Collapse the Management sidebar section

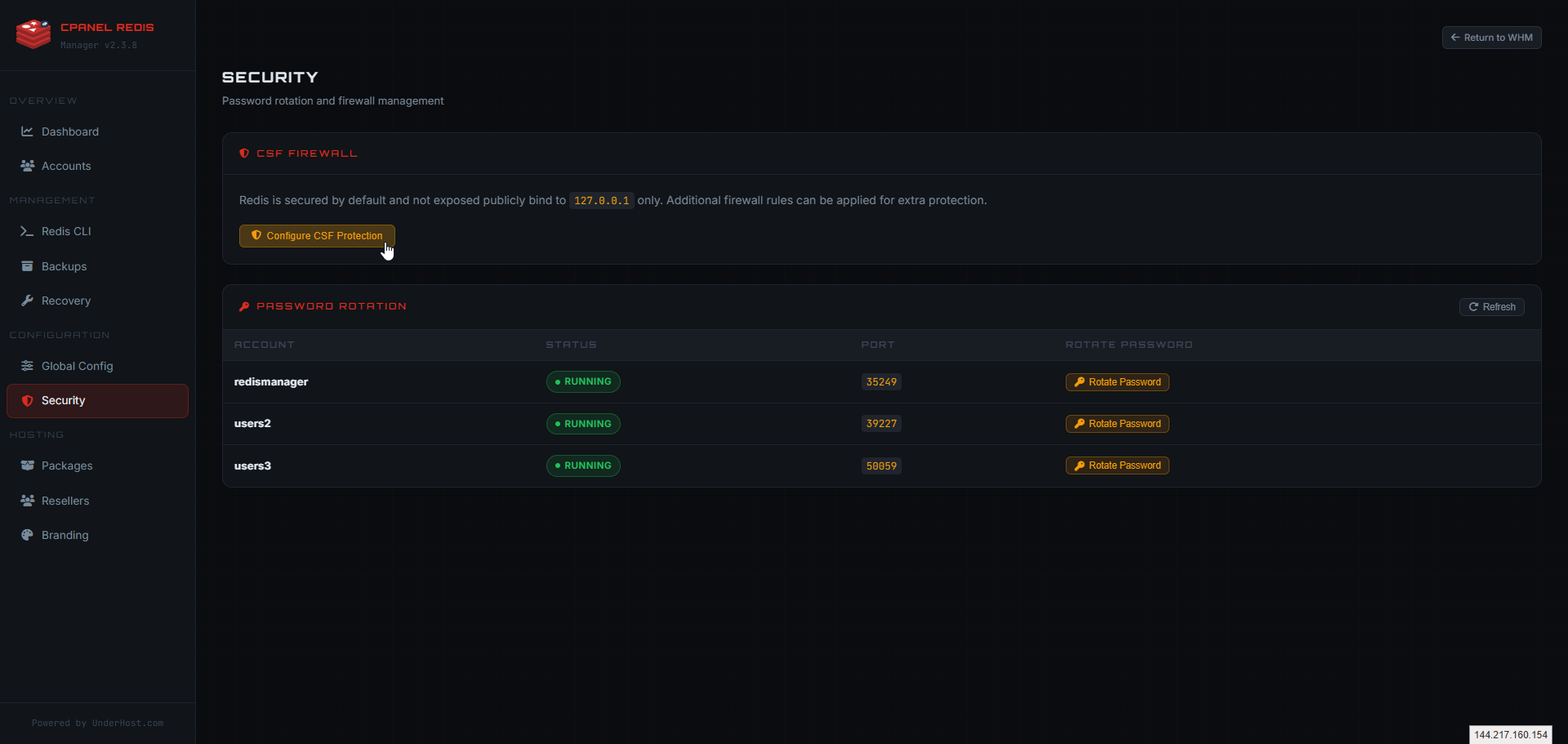[x=51, y=200]
